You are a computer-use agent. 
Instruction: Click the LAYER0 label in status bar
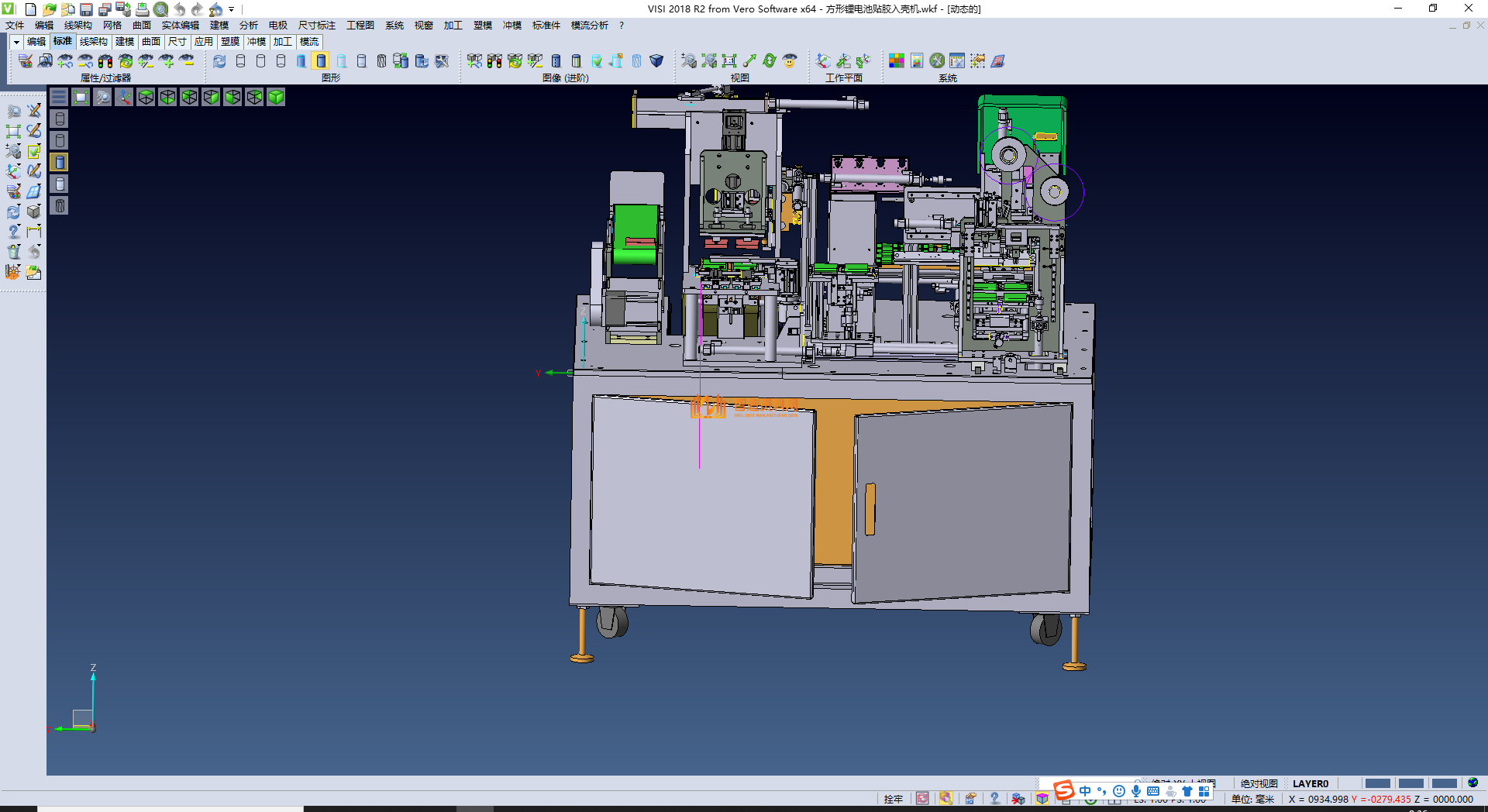[x=1310, y=783]
